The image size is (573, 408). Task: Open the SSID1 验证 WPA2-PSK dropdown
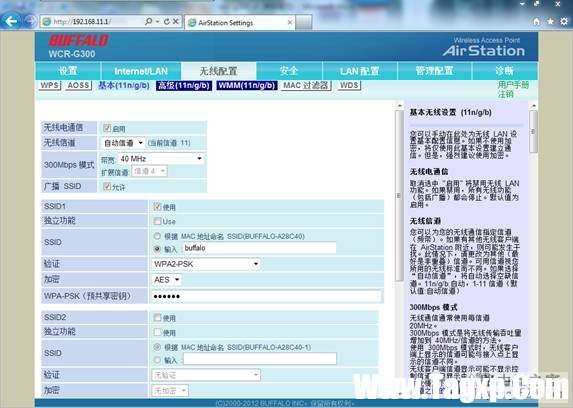click(206, 264)
